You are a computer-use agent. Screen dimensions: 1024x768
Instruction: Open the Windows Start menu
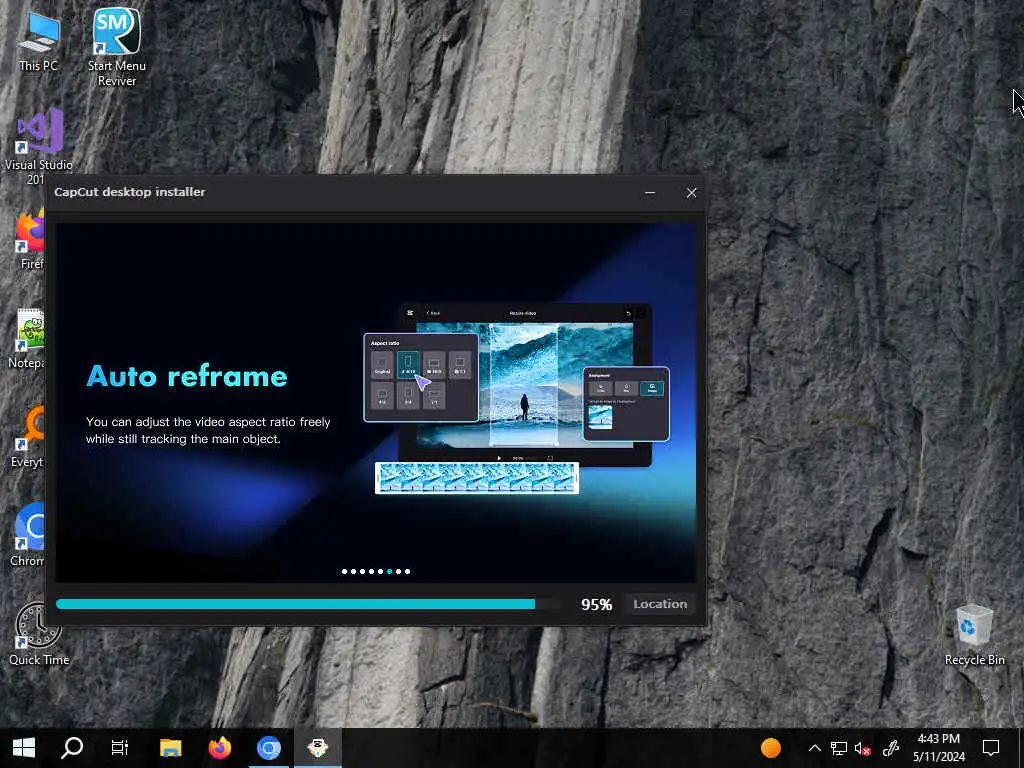[x=24, y=748]
